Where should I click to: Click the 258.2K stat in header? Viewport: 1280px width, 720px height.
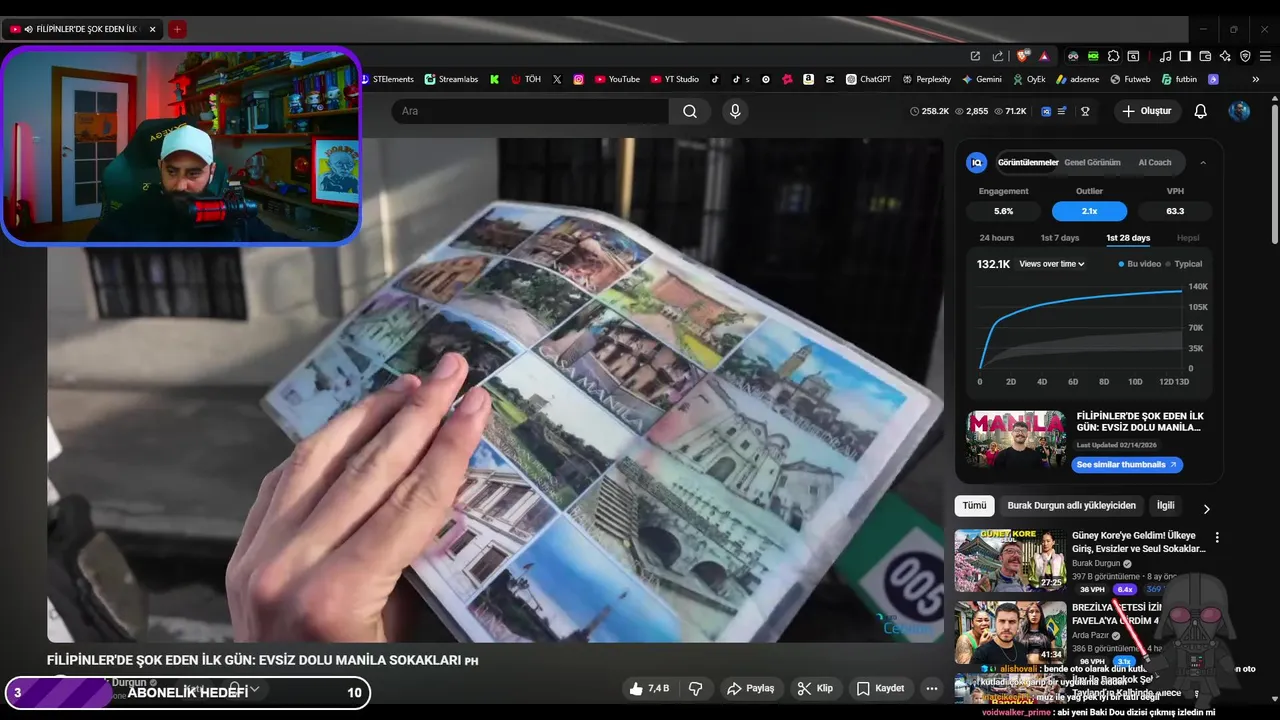(x=929, y=111)
